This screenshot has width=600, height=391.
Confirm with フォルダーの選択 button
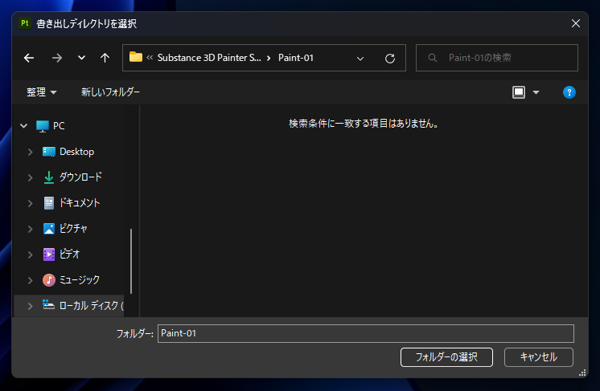click(x=446, y=357)
